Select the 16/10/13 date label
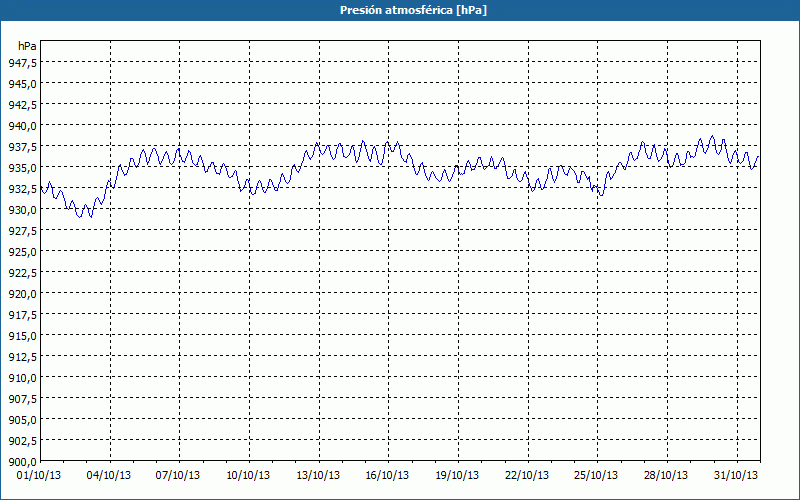 coord(387,476)
